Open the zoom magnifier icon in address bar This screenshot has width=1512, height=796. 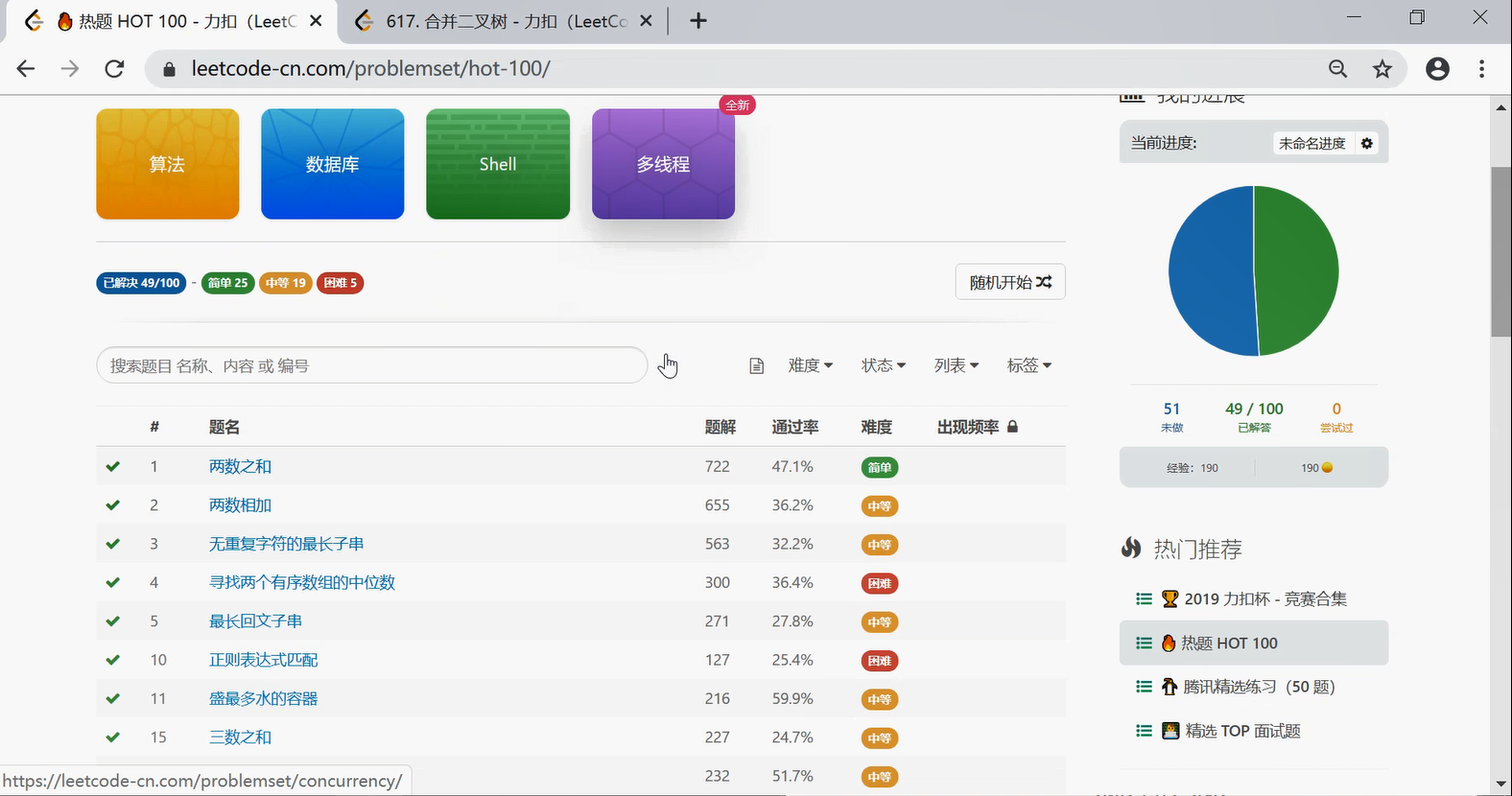coord(1337,69)
